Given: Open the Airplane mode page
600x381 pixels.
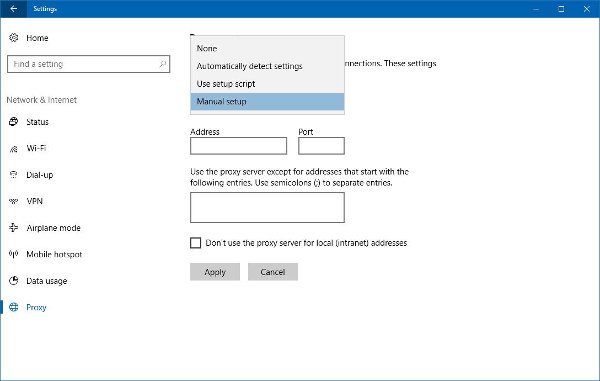Looking at the screenshot, I should point(54,228).
